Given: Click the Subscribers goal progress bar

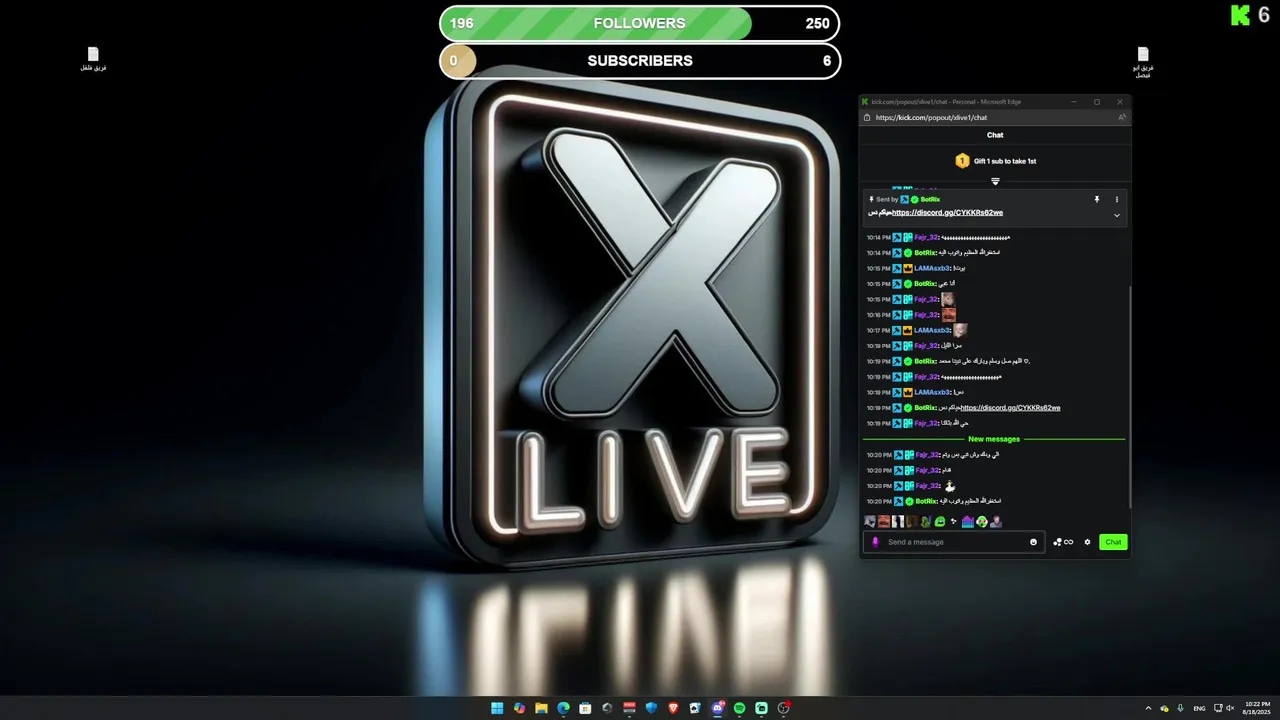Looking at the screenshot, I should click(640, 61).
